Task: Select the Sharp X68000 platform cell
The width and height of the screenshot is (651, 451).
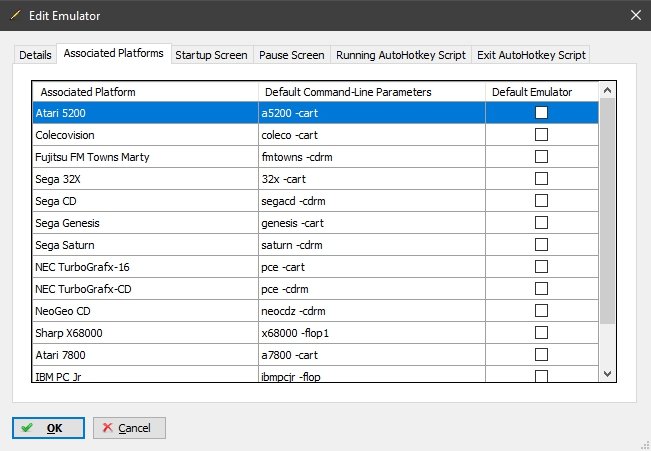Action: [x=145, y=333]
